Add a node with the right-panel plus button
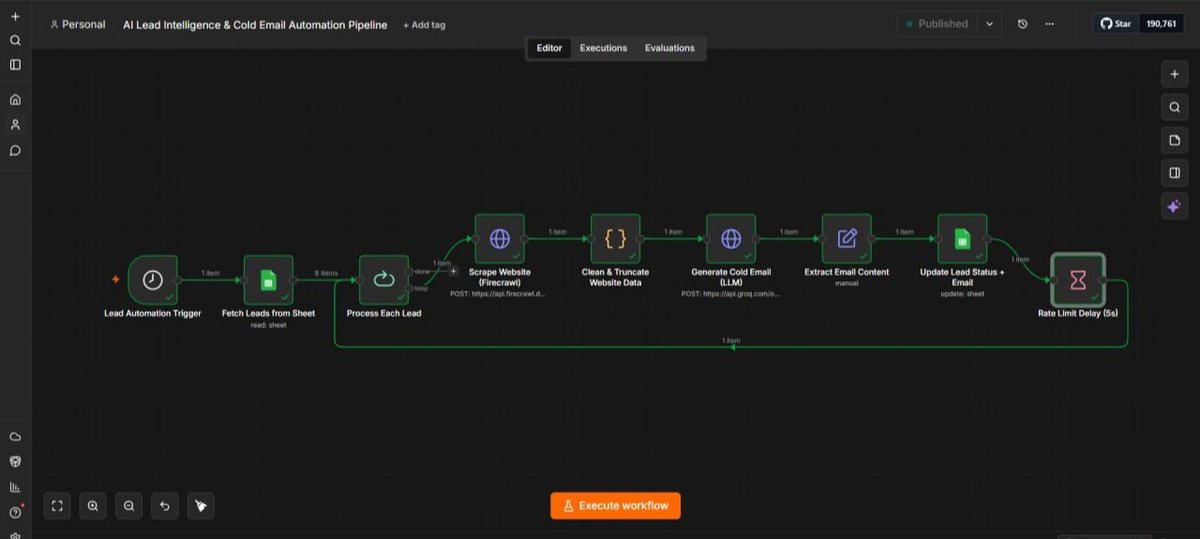 [1174, 74]
